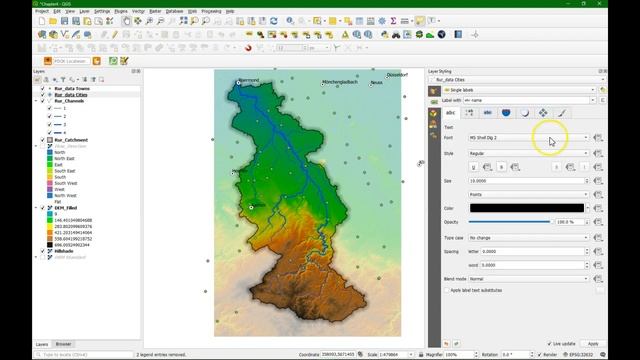Toggle visibility of Rur_data Cities layer
Viewport: 640px width, 360px height.
(42, 95)
